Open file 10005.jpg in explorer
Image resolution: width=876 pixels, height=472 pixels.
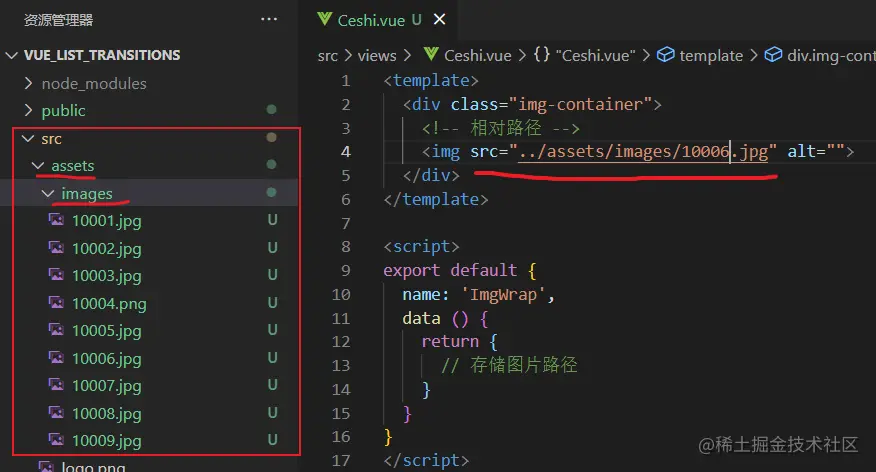point(107,331)
